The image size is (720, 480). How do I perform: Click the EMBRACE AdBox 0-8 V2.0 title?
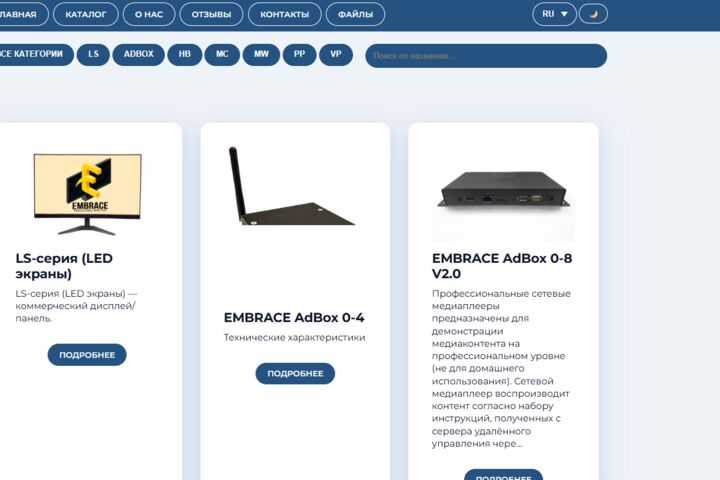pyautogui.click(x=502, y=266)
